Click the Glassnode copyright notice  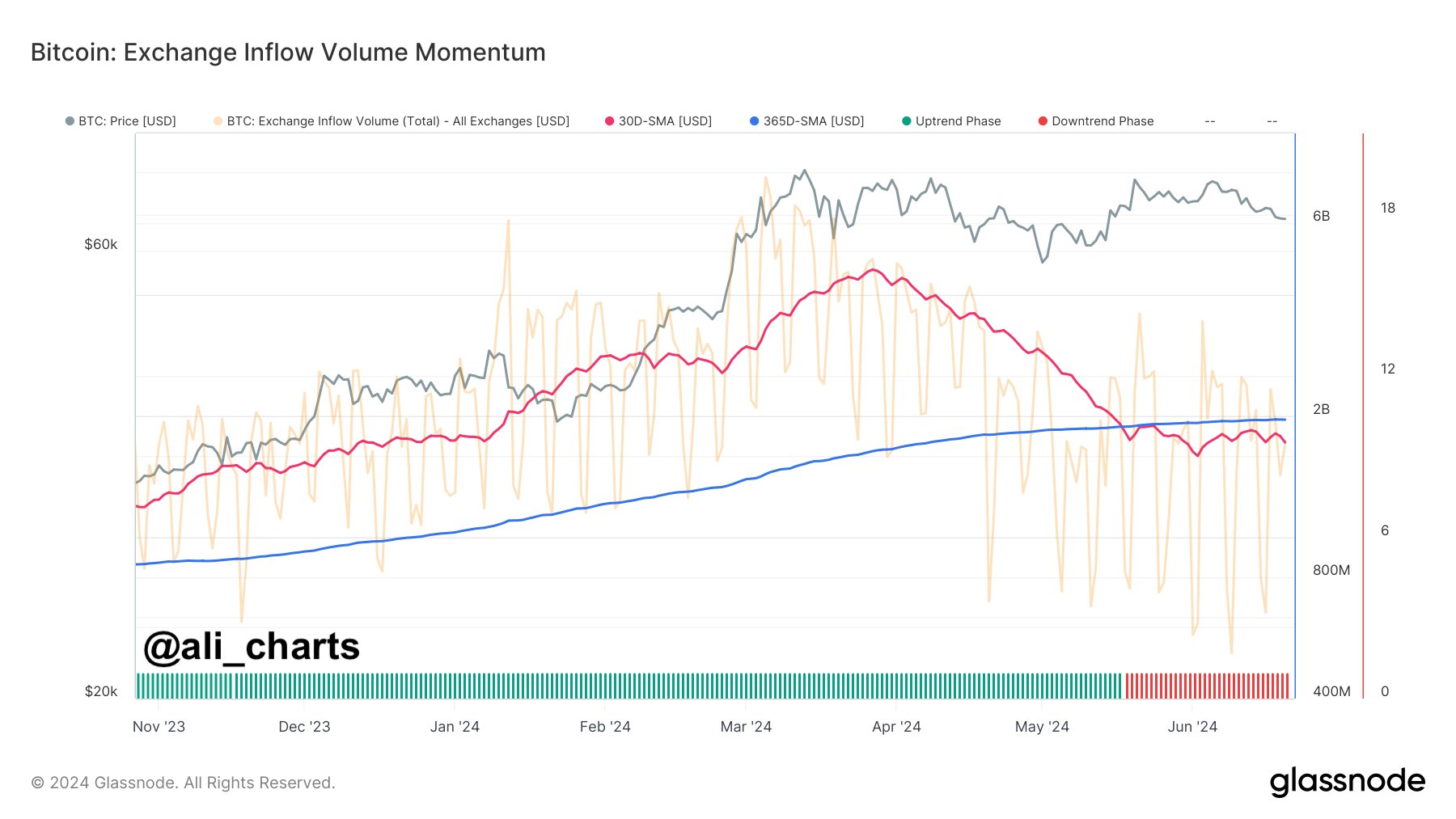183,783
